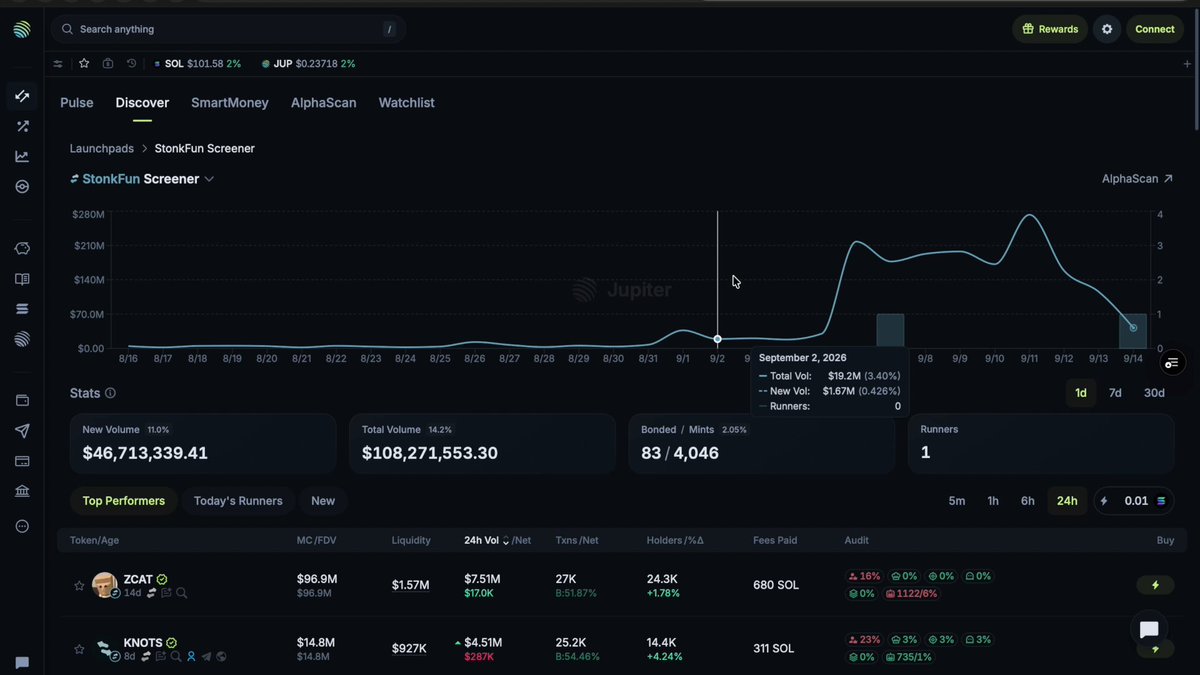This screenshot has height=675, width=1200.
Task: Click the settings gear icon
Action: [1107, 29]
